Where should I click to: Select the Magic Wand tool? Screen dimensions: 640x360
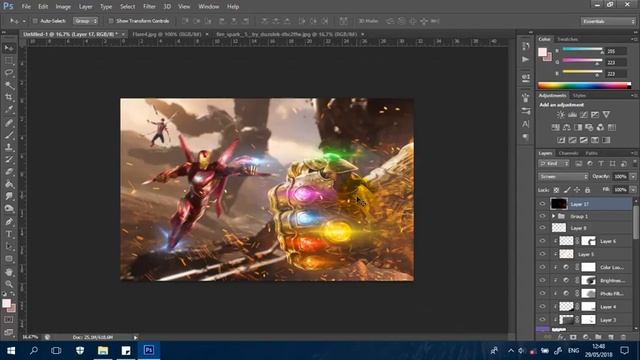pos(9,85)
